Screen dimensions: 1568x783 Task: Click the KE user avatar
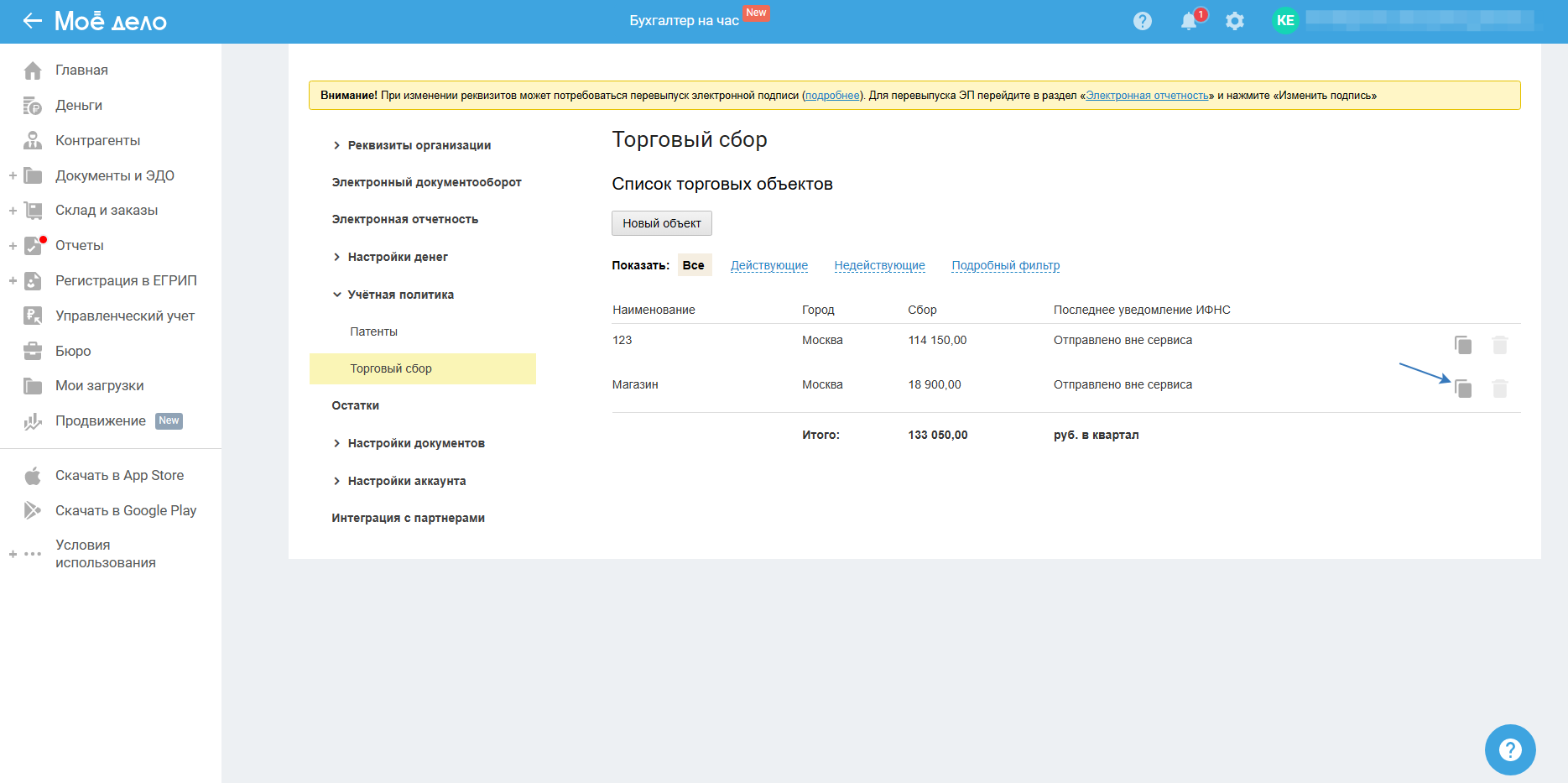[1285, 21]
